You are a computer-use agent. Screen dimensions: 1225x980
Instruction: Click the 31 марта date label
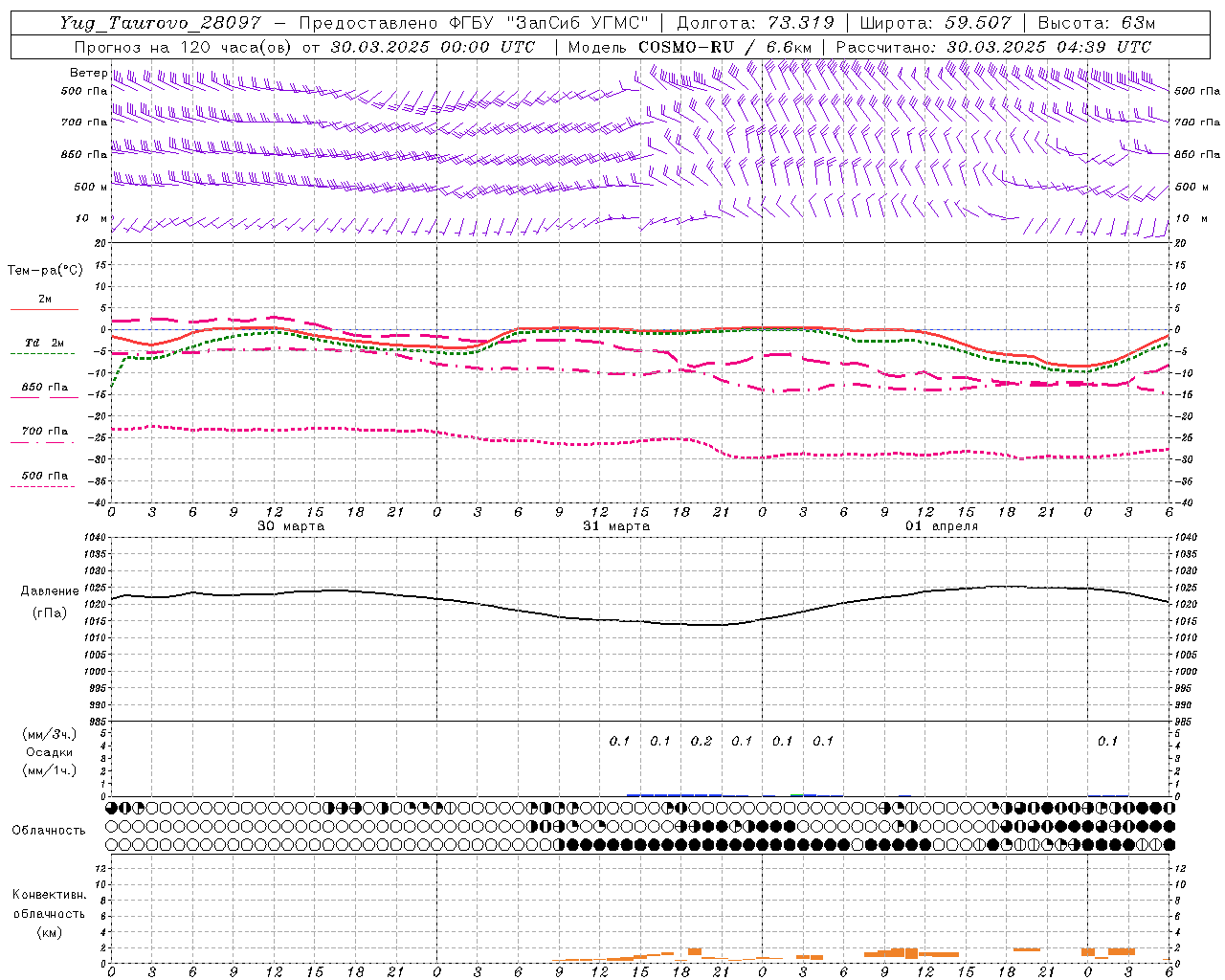[x=616, y=526]
